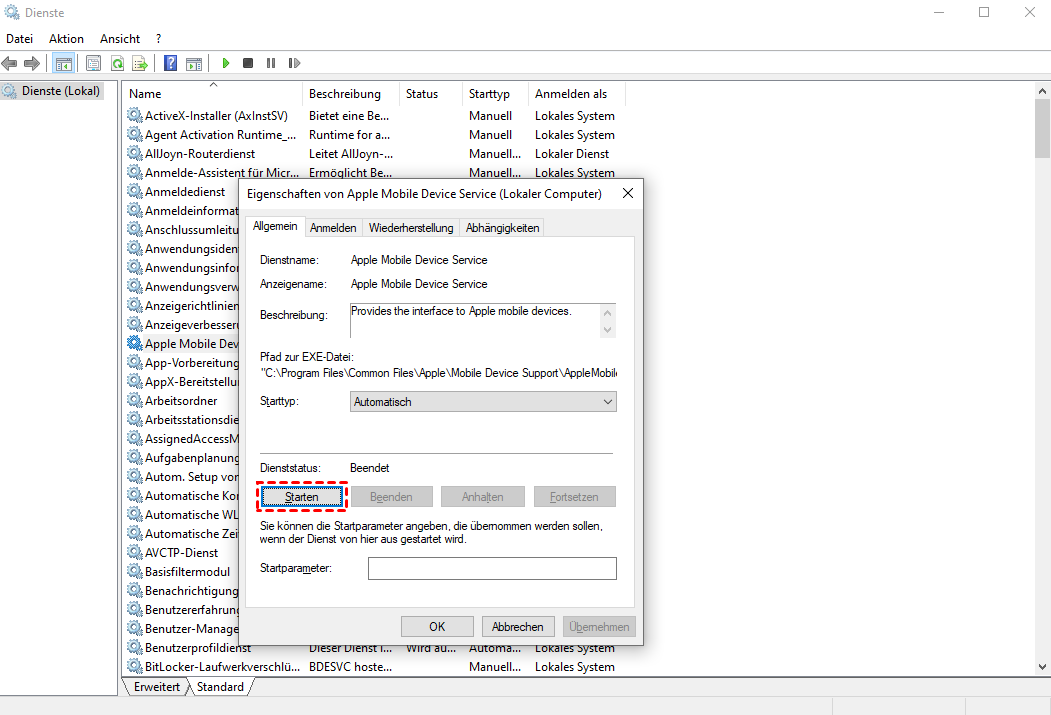1051x715 pixels.
Task: Click the Export List toolbar icon
Action: click(x=140, y=63)
